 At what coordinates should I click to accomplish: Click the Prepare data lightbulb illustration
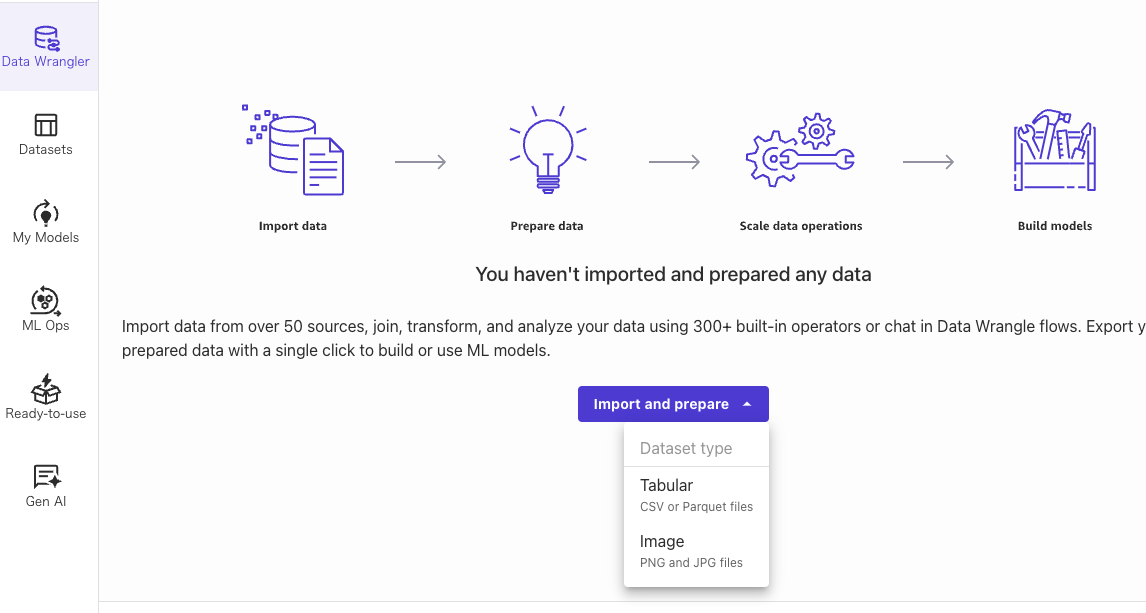point(547,150)
